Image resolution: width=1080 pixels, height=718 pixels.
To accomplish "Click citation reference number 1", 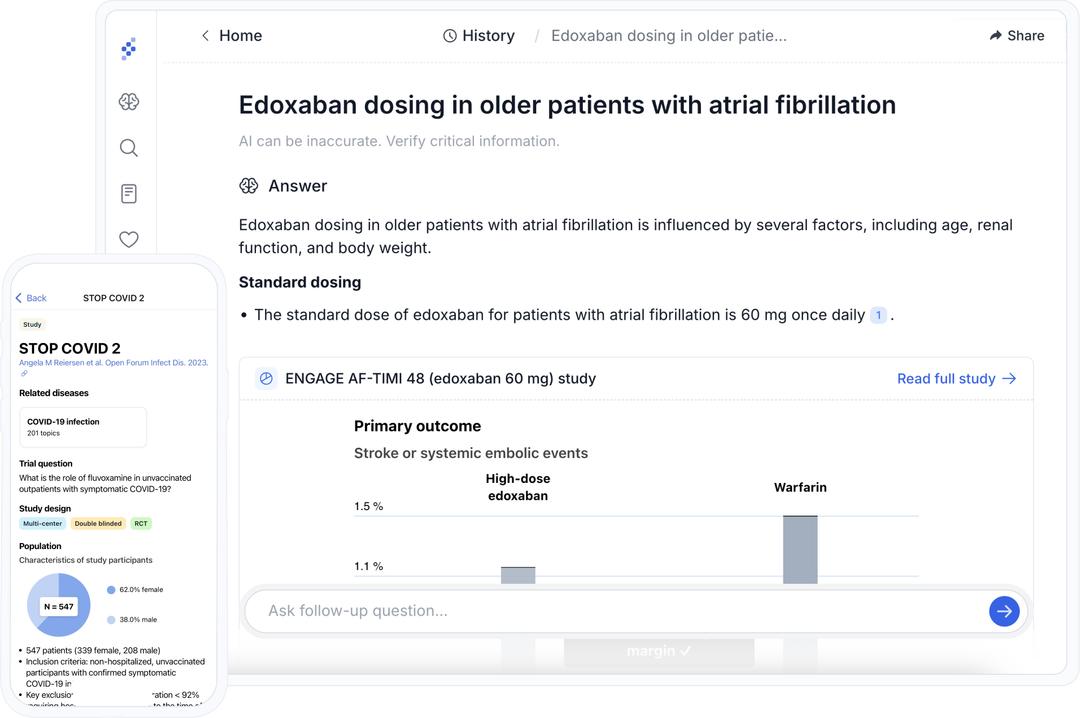I will coord(878,315).
